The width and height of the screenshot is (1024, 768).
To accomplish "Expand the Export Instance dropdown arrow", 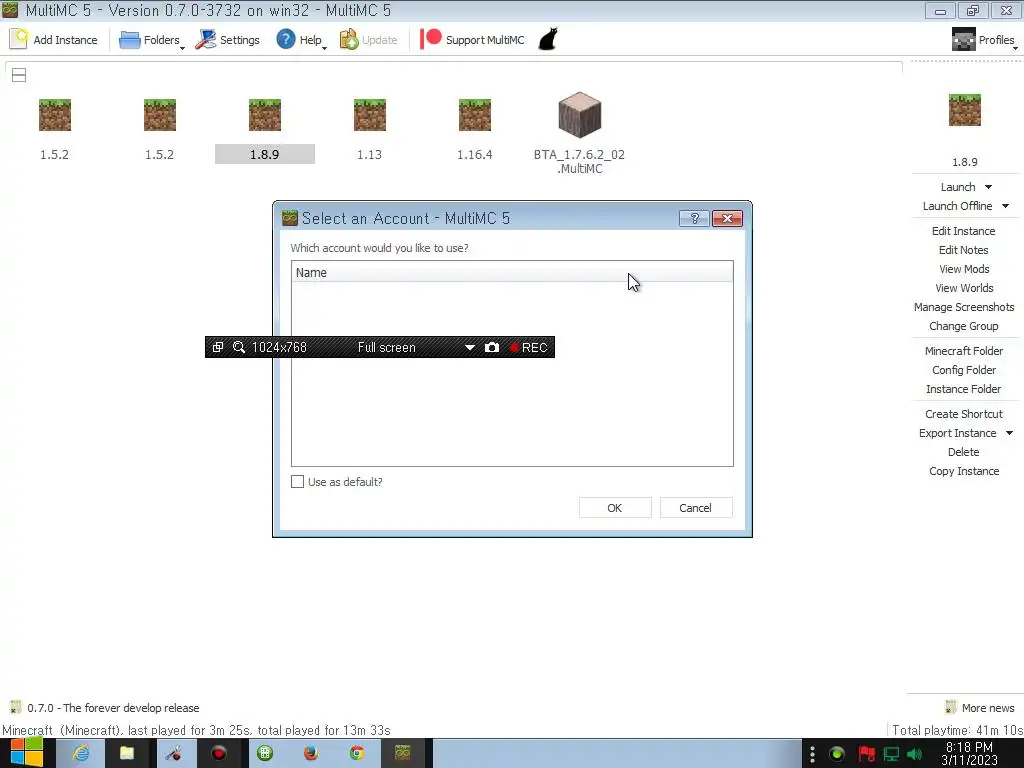I will tap(1009, 433).
